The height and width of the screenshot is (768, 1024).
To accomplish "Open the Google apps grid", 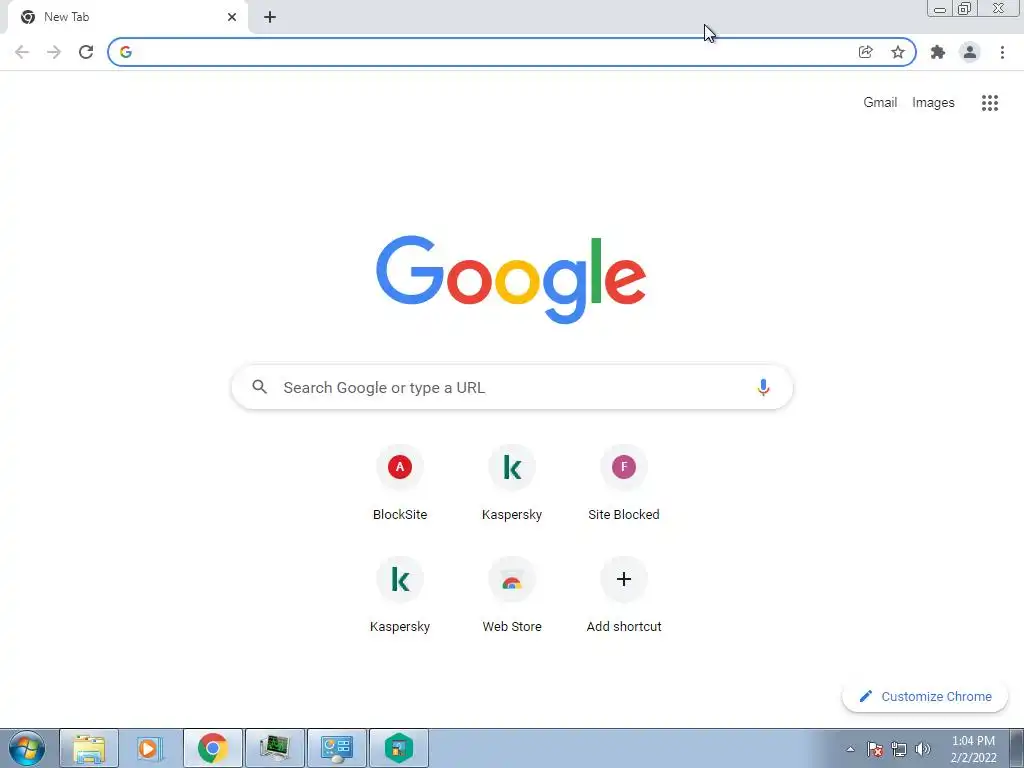I will click(x=990, y=103).
